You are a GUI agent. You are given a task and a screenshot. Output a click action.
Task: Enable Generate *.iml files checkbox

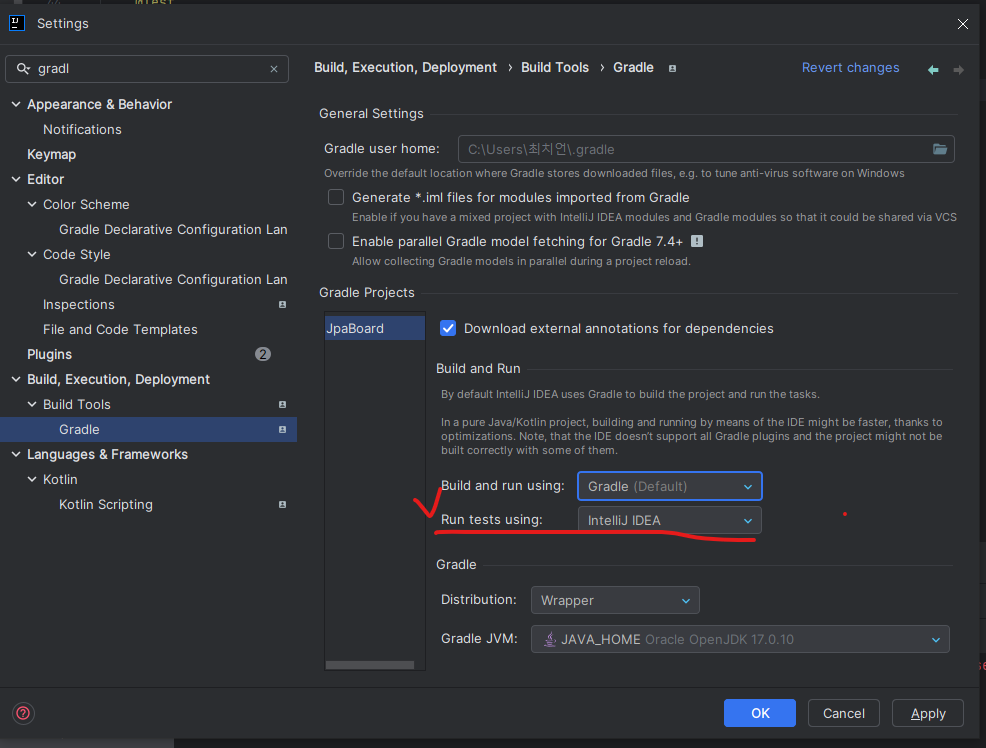point(336,197)
